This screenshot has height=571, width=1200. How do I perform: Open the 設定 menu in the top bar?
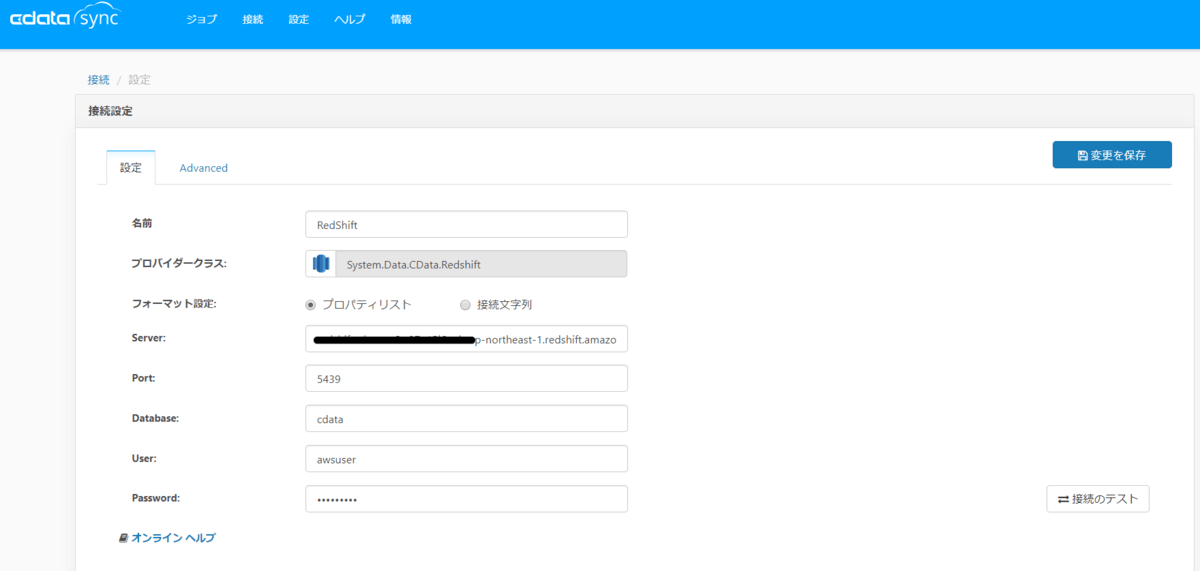298,20
